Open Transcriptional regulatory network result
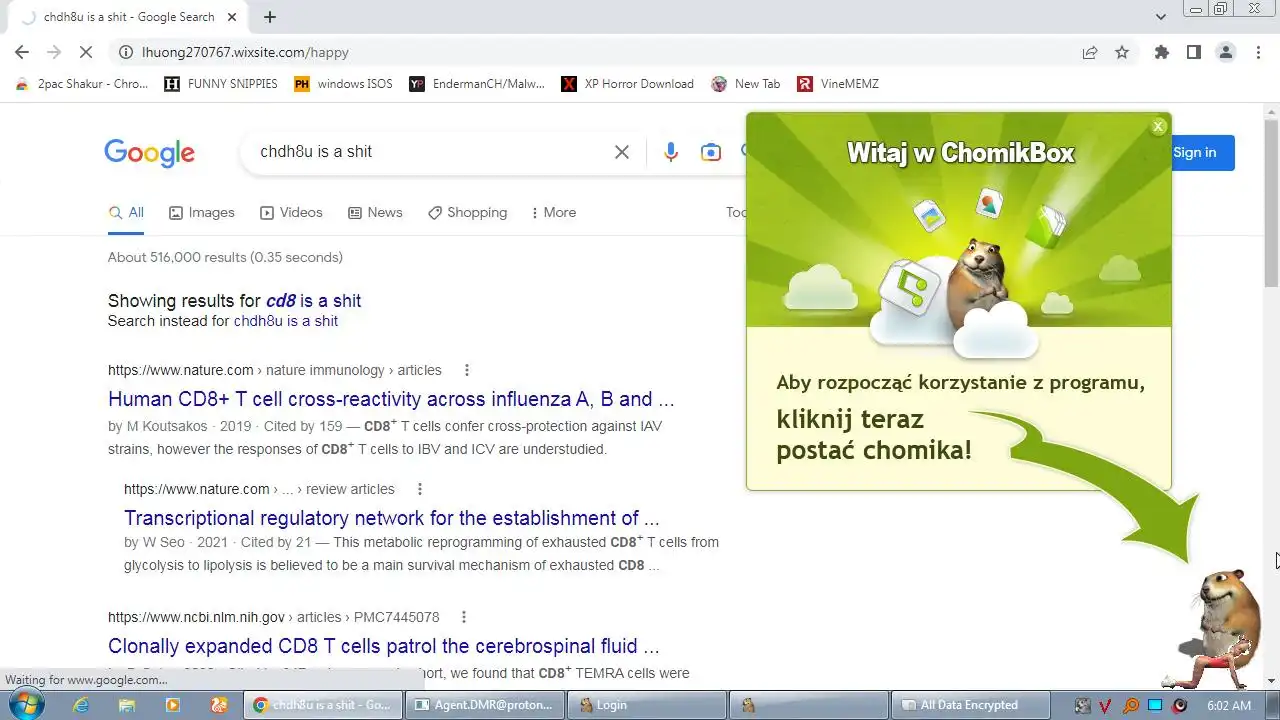The image size is (1280, 720). pos(392,518)
